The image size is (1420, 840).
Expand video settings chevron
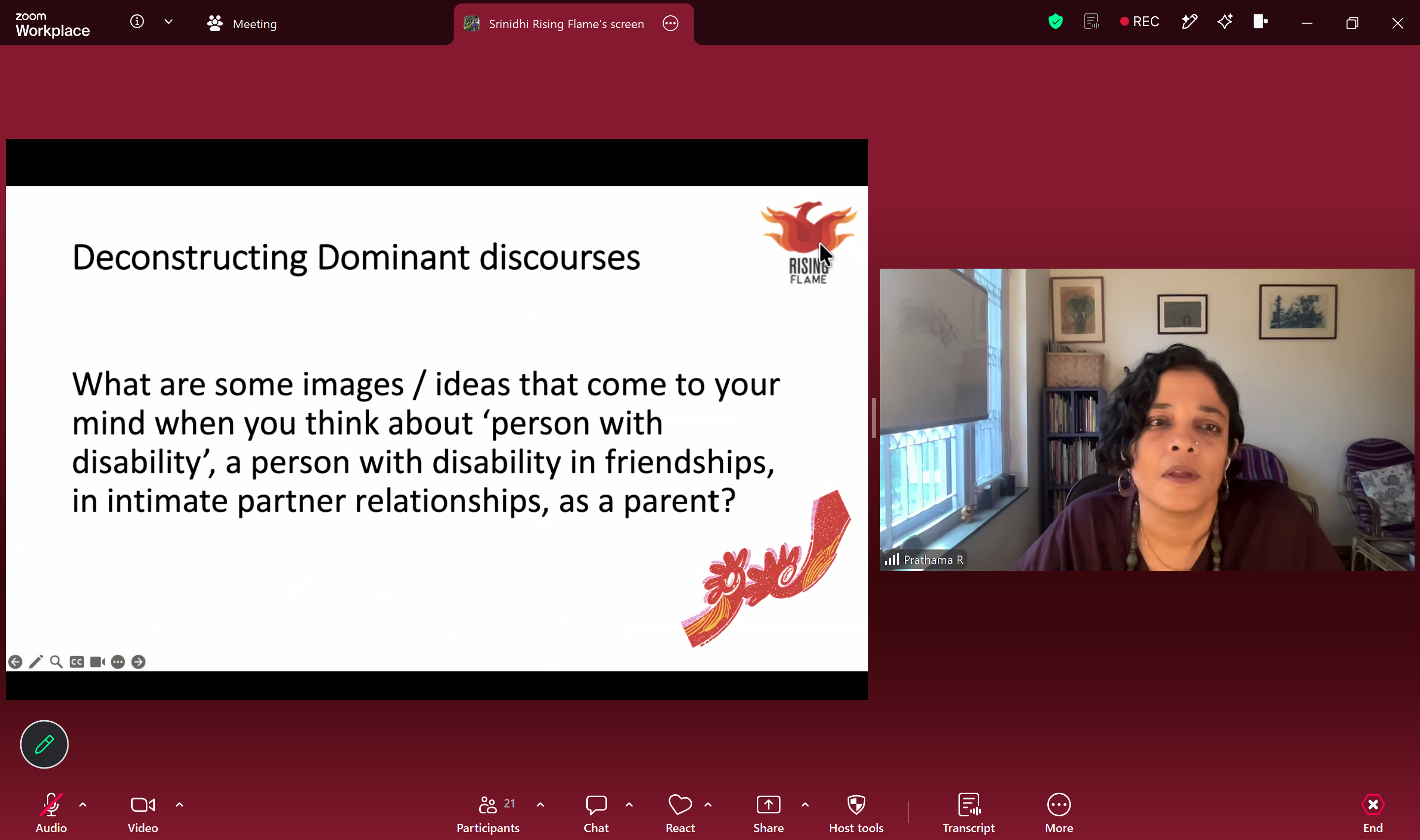[x=179, y=805]
